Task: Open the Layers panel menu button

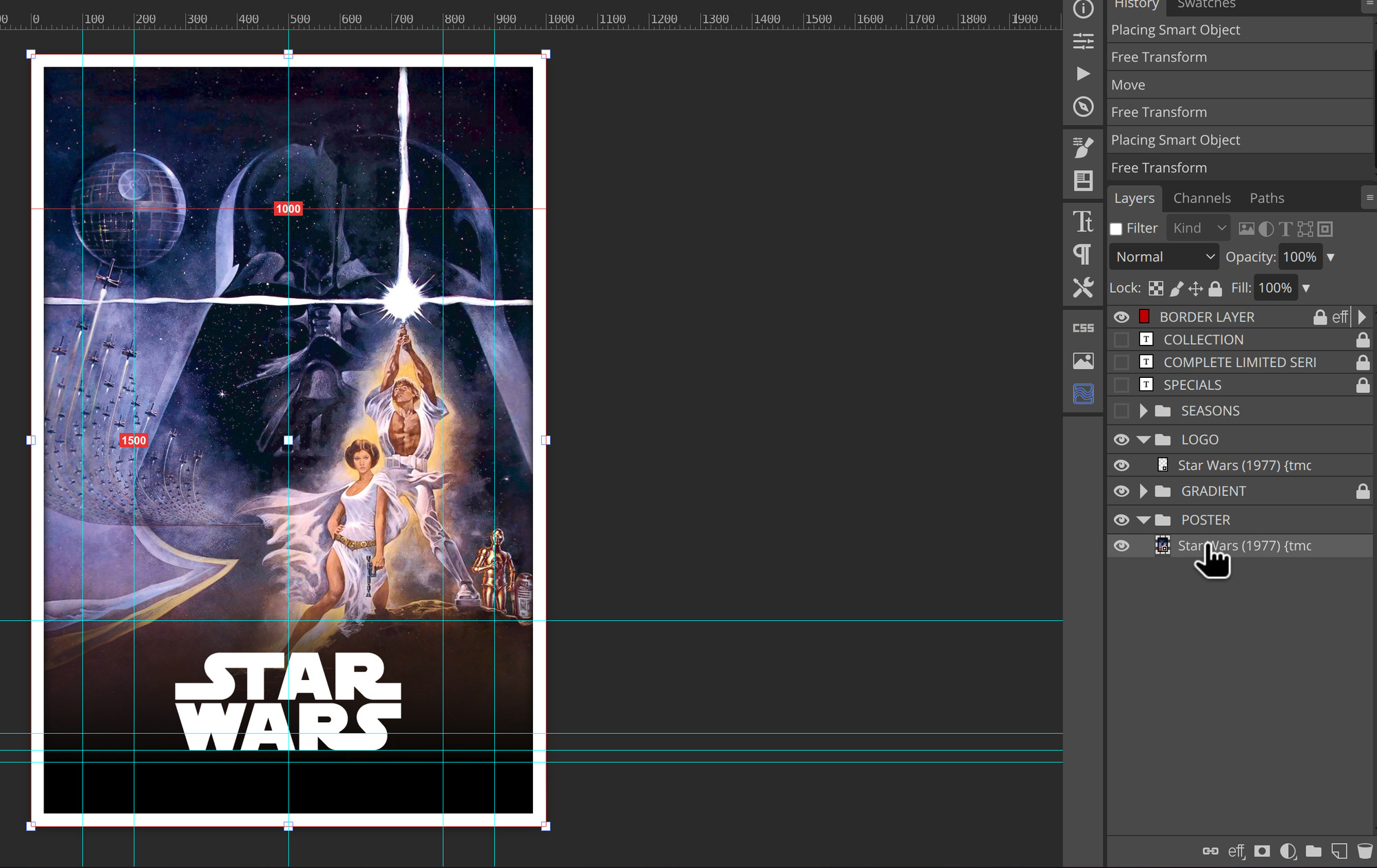Action: [x=1369, y=198]
